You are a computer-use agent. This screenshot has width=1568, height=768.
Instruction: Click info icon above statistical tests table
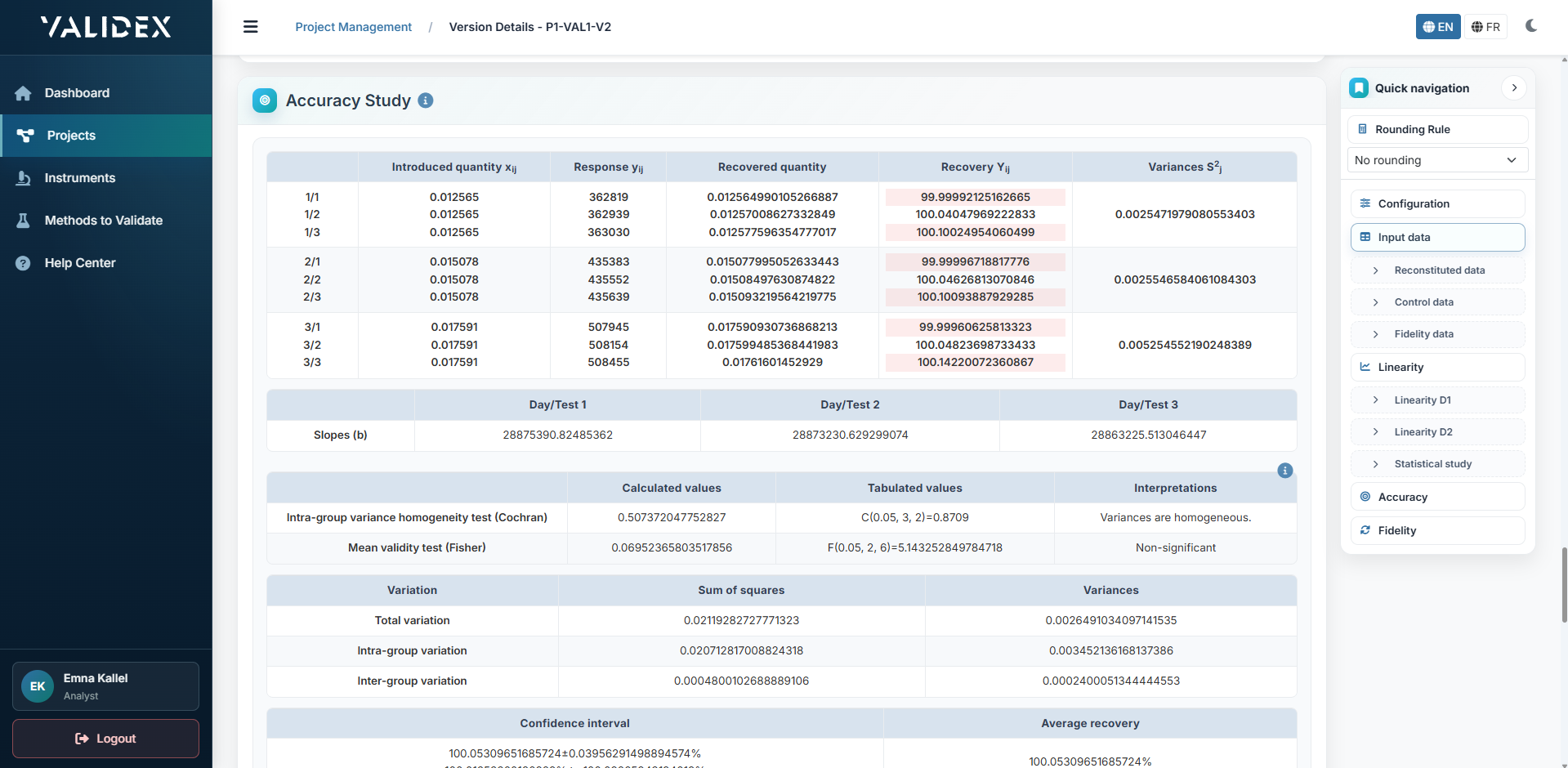(1284, 471)
